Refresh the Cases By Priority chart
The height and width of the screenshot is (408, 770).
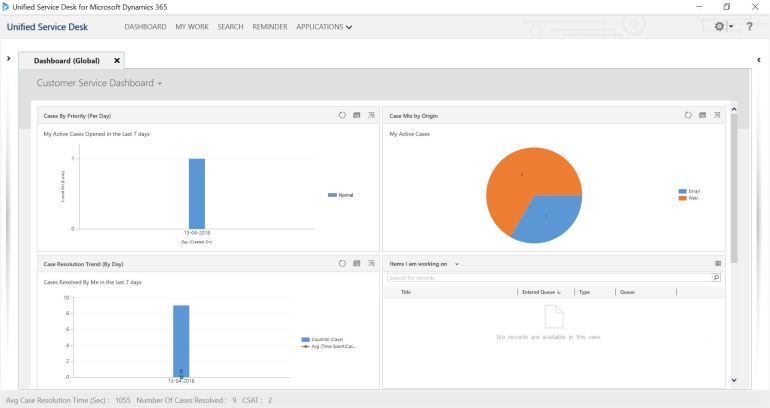pos(342,115)
